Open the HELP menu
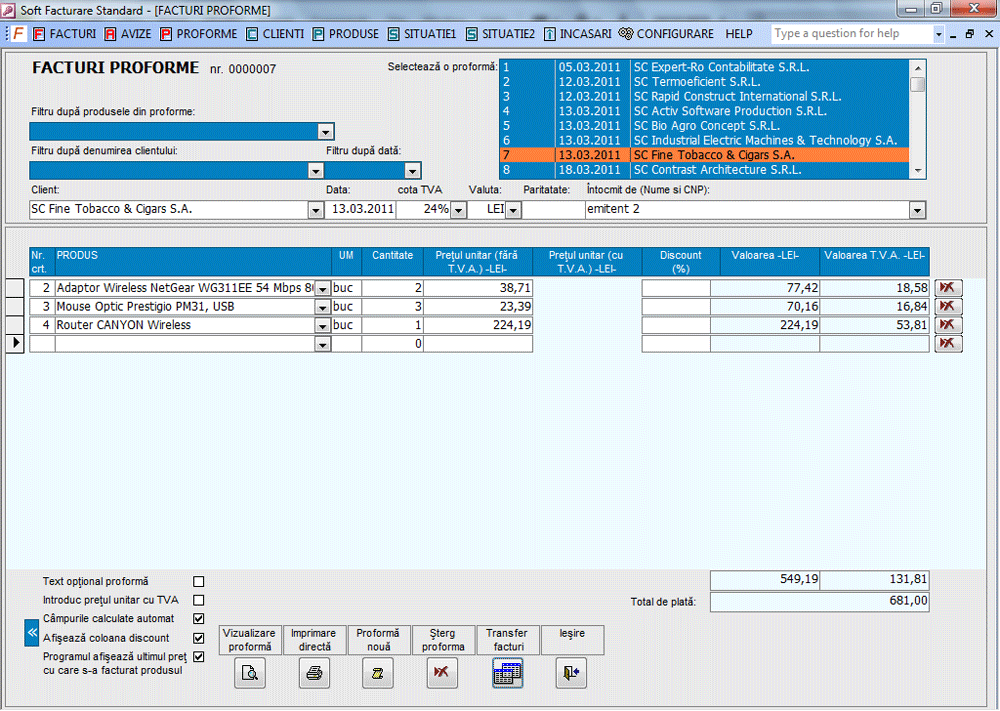This screenshot has height=711, width=1000. point(739,34)
